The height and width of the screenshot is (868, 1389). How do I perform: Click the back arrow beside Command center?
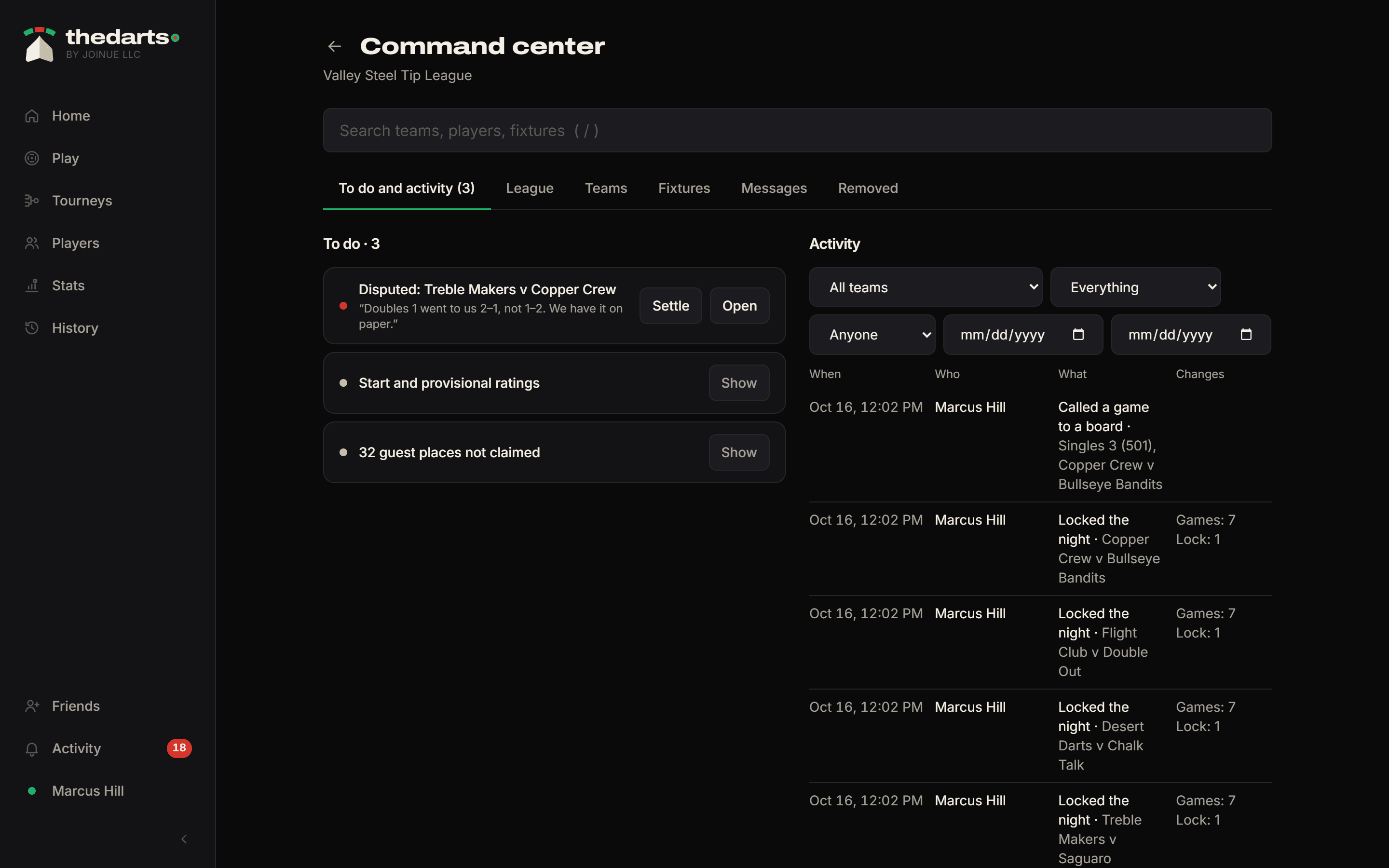coord(335,46)
